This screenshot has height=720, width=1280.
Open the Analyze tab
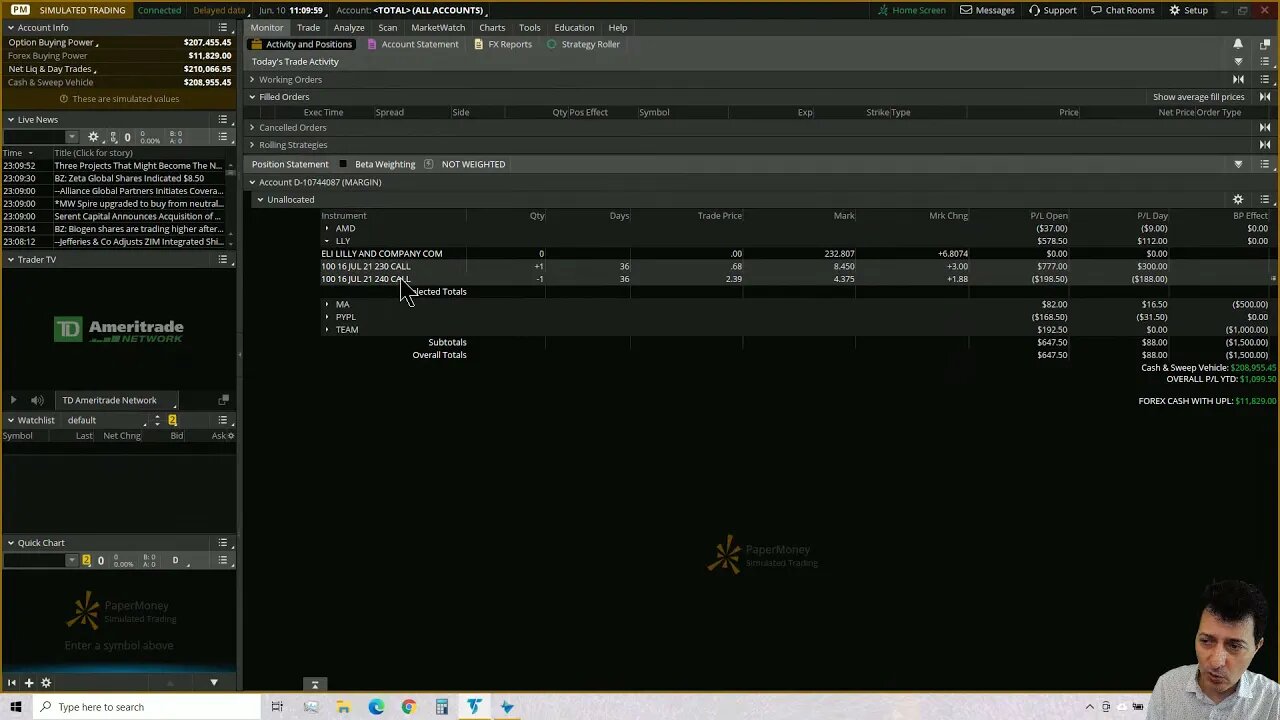[349, 28]
